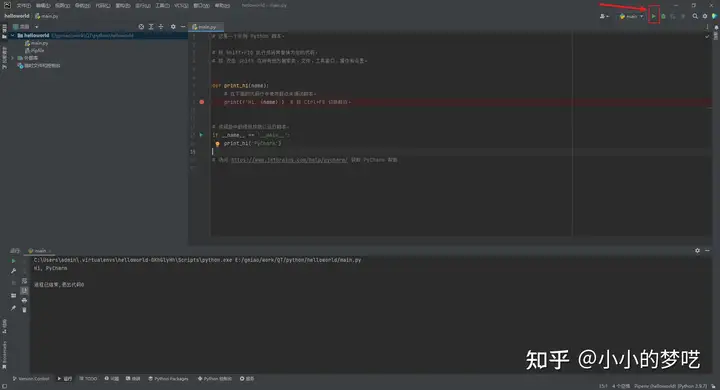The width and height of the screenshot is (720, 390).
Task: Click the wrench icon in run panel
Action: coord(13,271)
